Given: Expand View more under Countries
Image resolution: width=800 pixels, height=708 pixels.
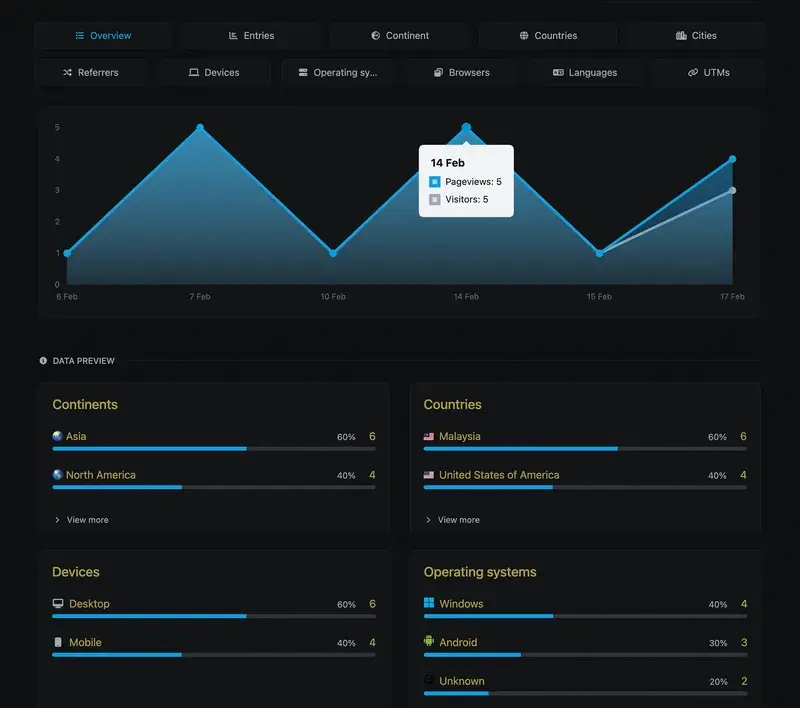Looking at the screenshot, I should pos(453,520).
